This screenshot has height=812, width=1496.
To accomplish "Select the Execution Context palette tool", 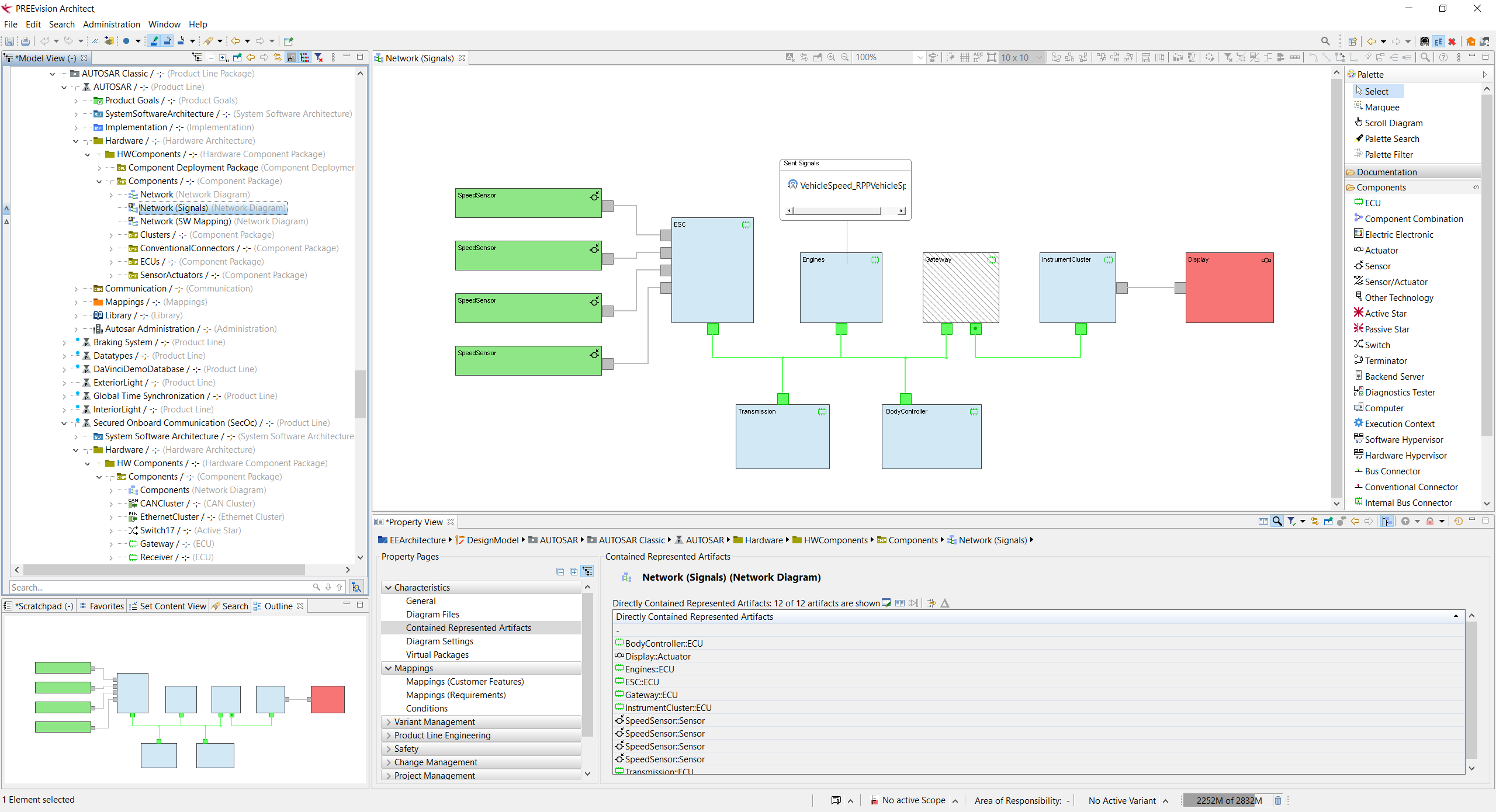I will pos(1394,424).
